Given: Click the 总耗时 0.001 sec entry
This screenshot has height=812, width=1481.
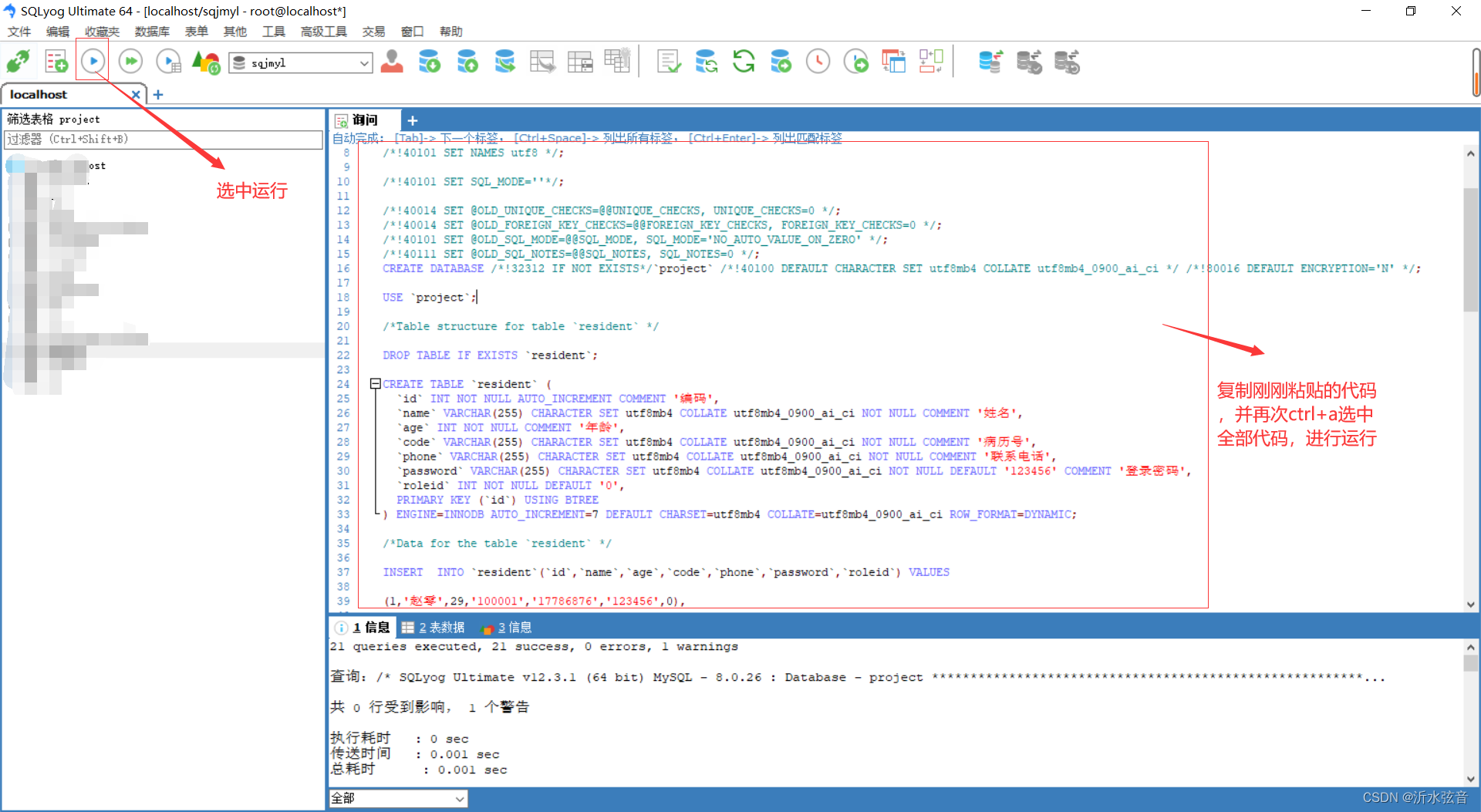Looking at the screenshot, I should pyautogui.click(x=419, y=770).
